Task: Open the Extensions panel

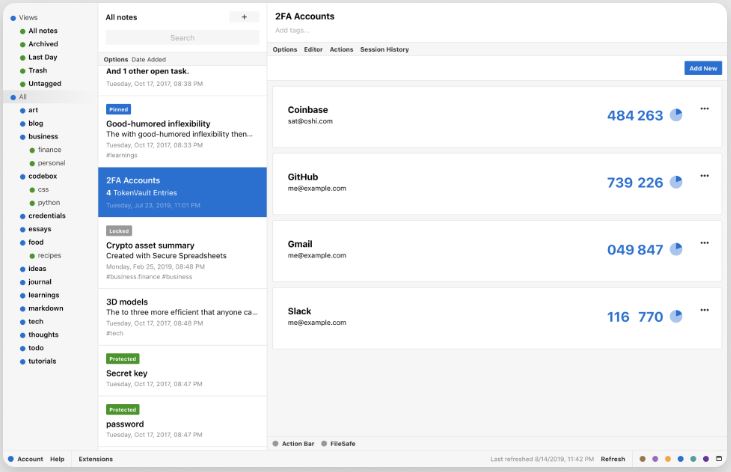Action: tap(96, 459)
